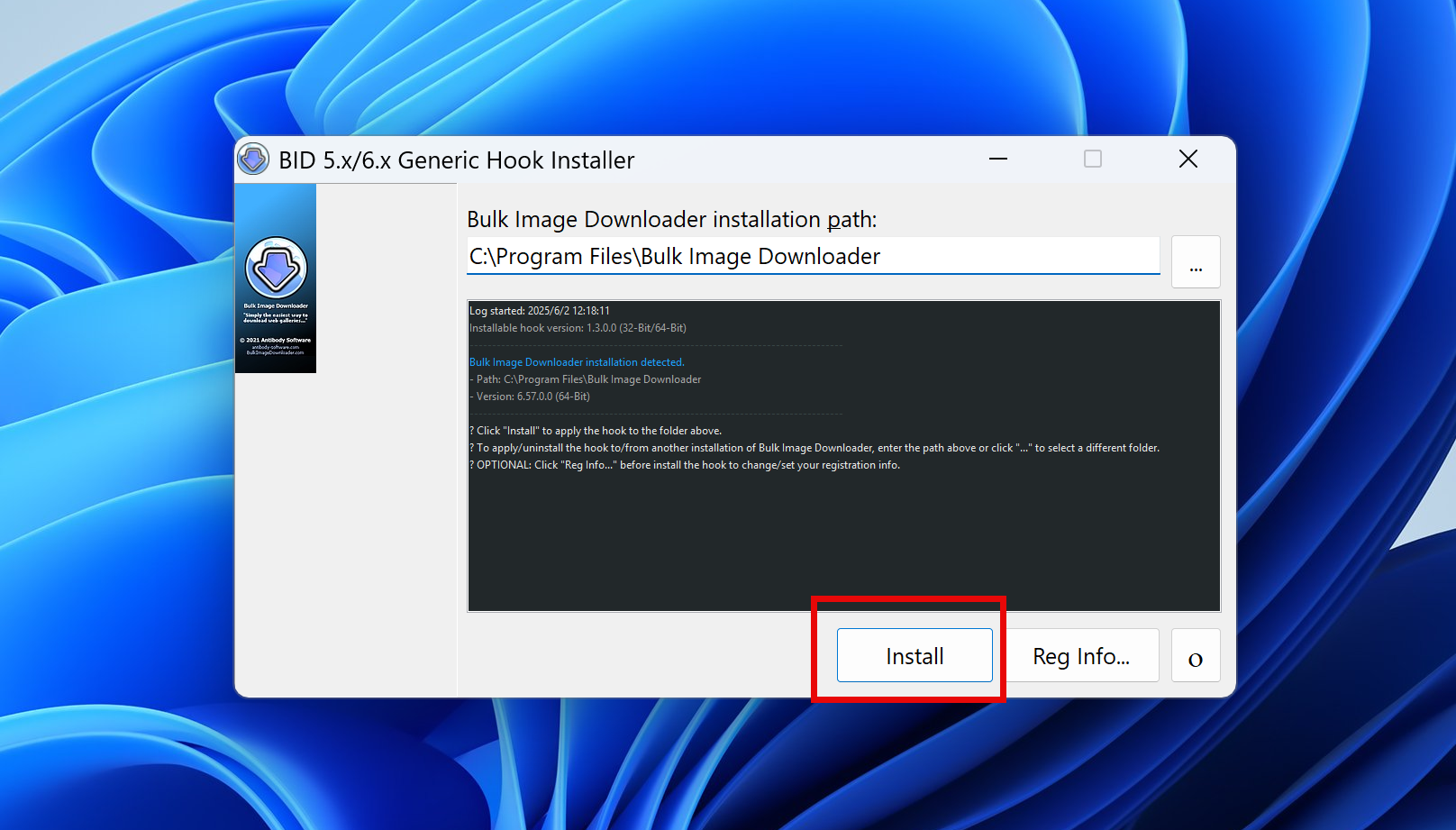Image resolution: width=1456 pixels, height=830 pixels.
Task: Click the "Installable hook version" log entry
Action: coord(578,328)
